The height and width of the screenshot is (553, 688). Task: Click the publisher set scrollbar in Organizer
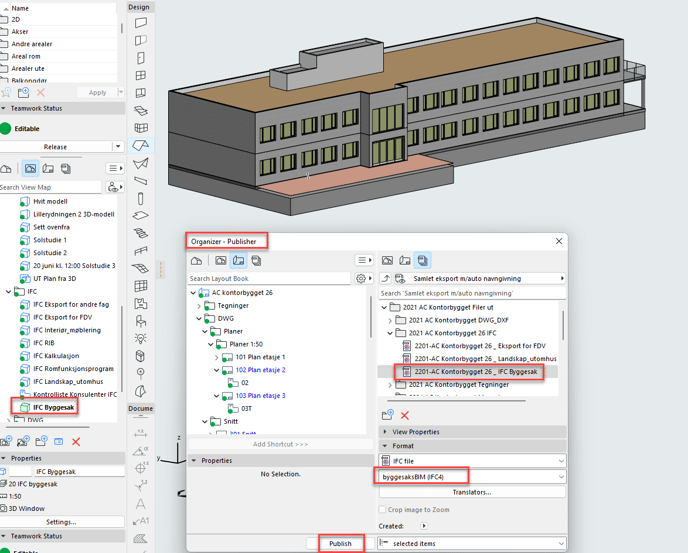tap(563, 325)
